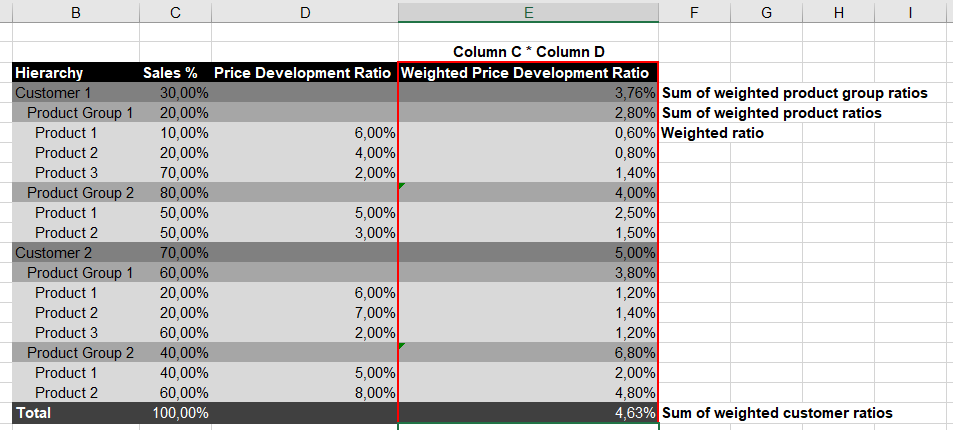Click the green error indicator in Product Group 2 row under Customer 1

(x=401, y=186)
